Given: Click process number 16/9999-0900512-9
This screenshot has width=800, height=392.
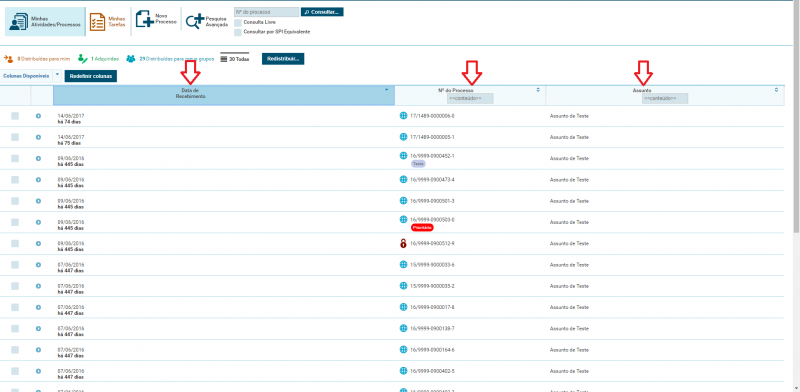Looking at the screenshot, I should click(432, 243).
